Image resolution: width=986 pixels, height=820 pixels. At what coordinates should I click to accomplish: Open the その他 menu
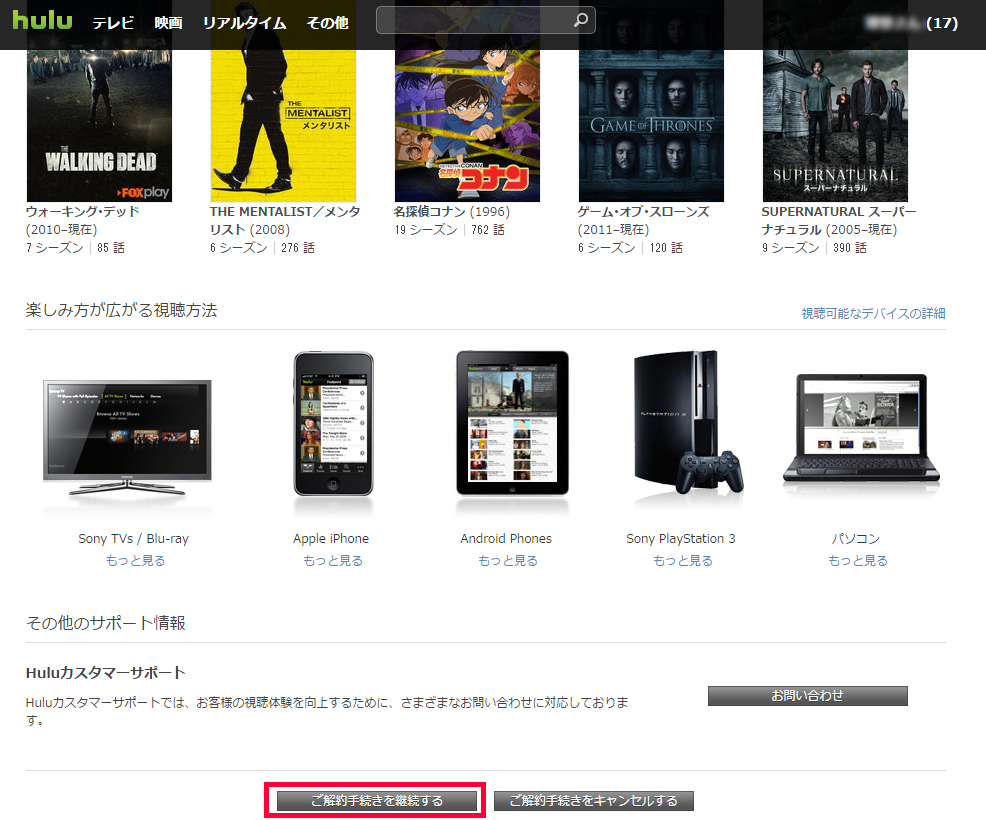(x=327, y=23)
